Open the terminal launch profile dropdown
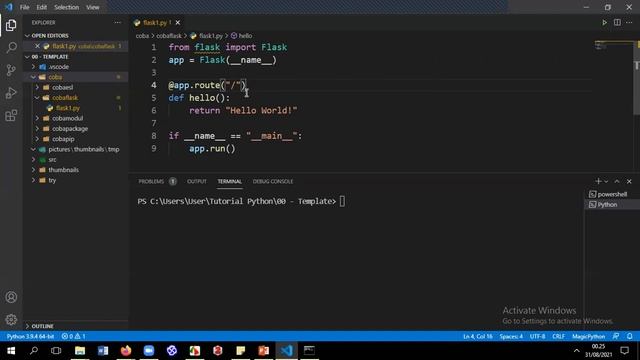Screen dimensions: 640x360 [x=606, y=181]
